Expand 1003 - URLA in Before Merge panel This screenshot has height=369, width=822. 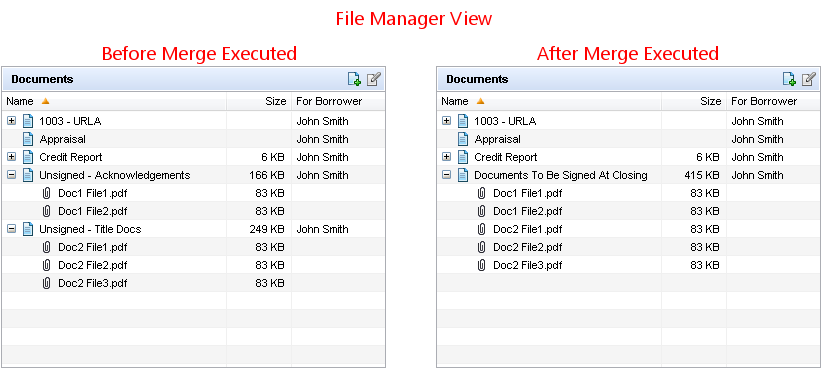pos(12,121)
